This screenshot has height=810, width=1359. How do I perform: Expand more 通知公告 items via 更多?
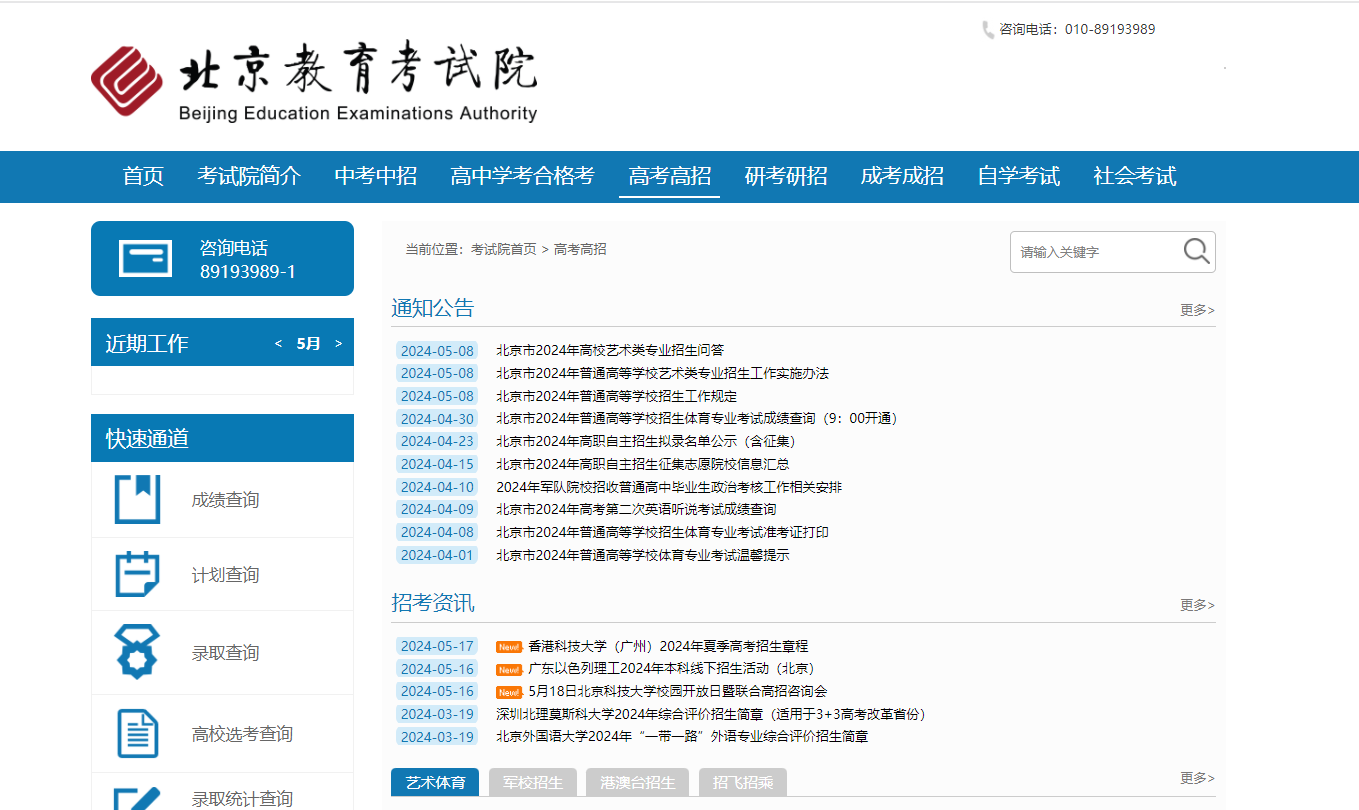coord(1196,310)
